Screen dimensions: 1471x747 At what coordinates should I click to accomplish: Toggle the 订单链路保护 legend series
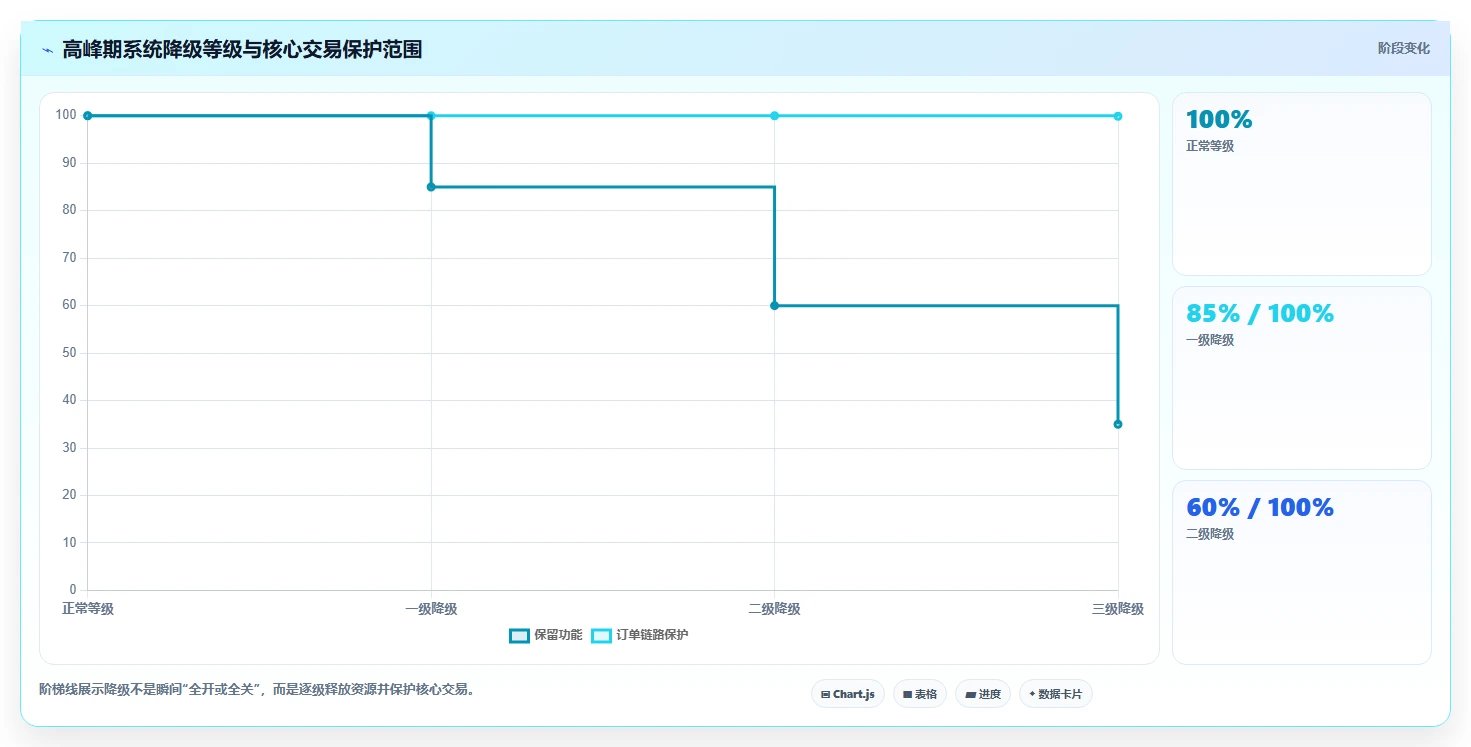(x=640, y=635)
